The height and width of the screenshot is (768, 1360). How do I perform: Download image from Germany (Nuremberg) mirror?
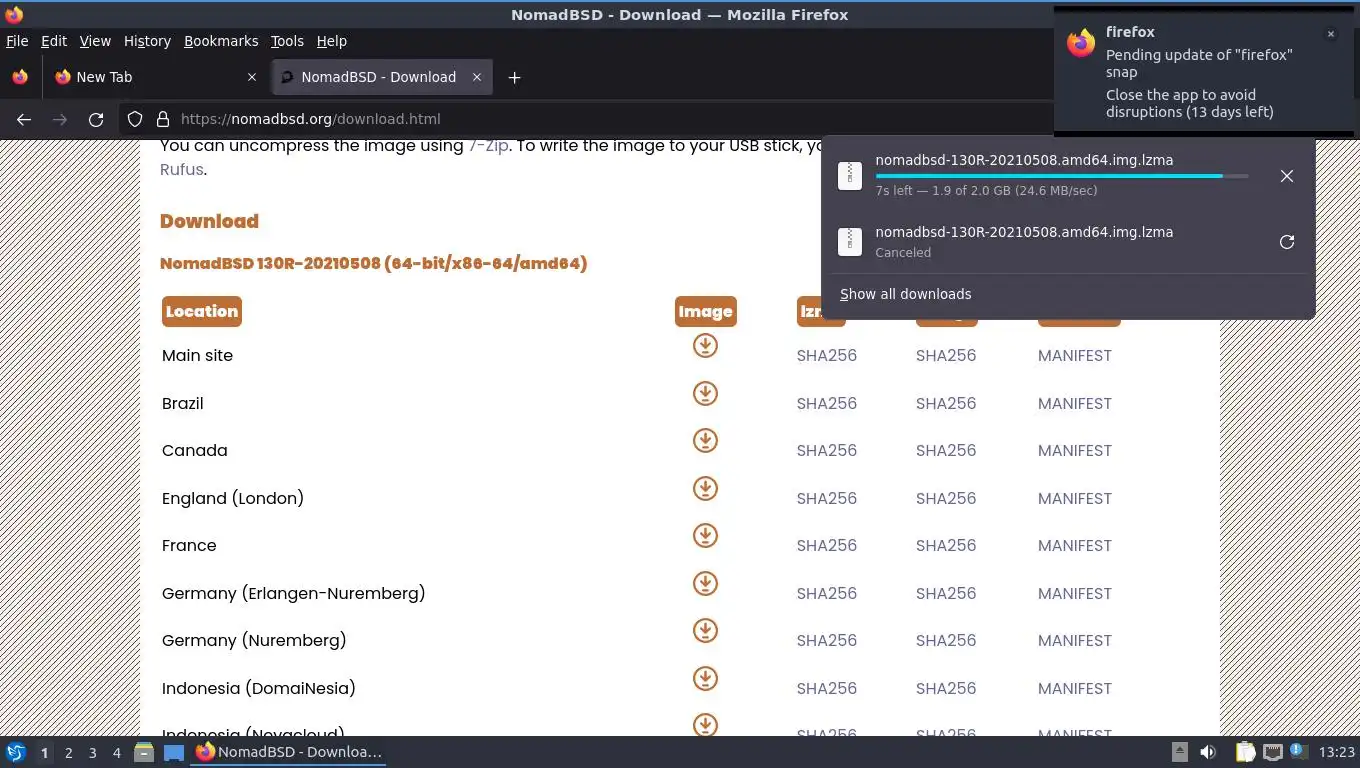705,631
